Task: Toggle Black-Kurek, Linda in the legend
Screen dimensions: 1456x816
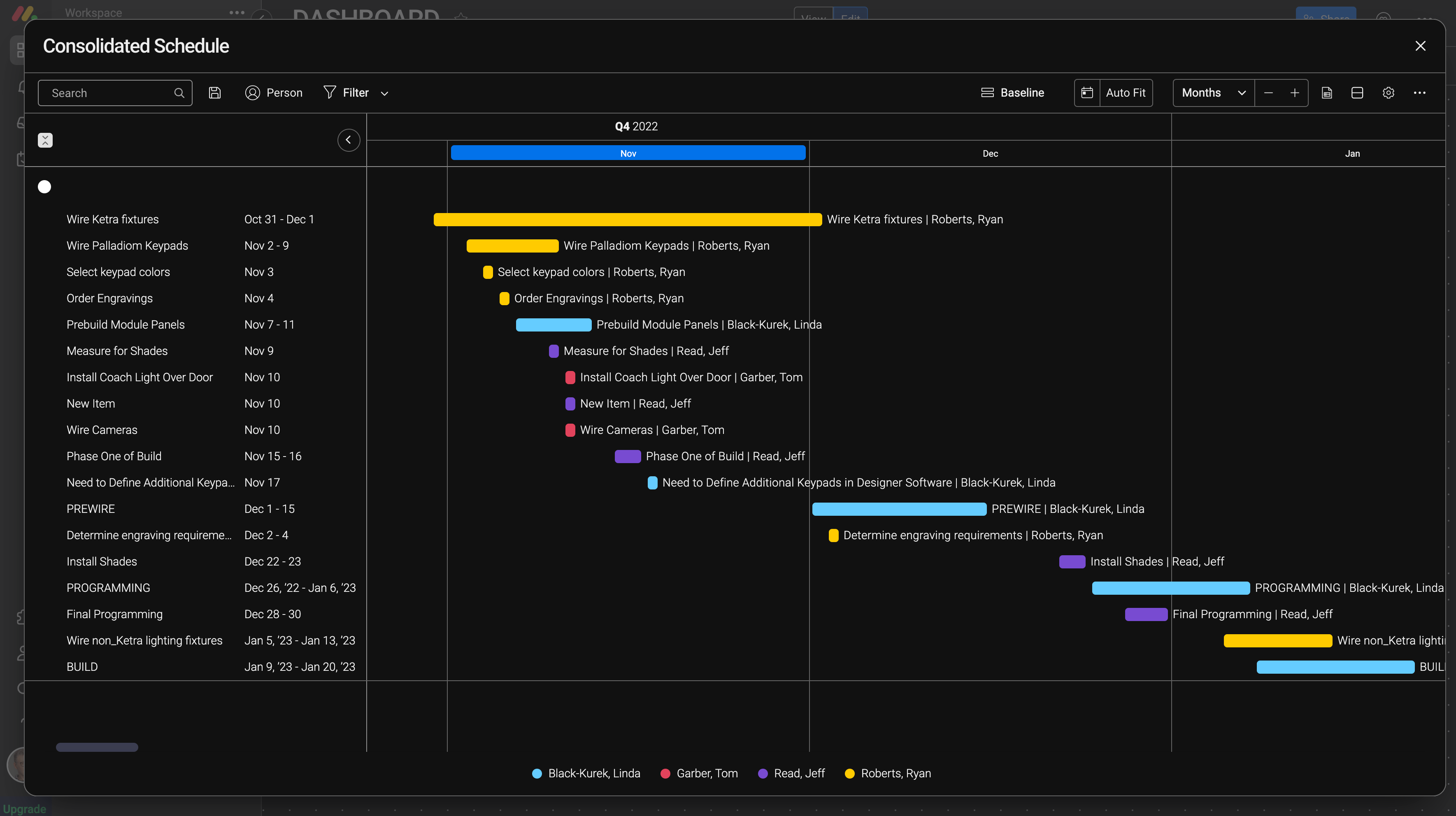Action: click(x=586, y=773)
